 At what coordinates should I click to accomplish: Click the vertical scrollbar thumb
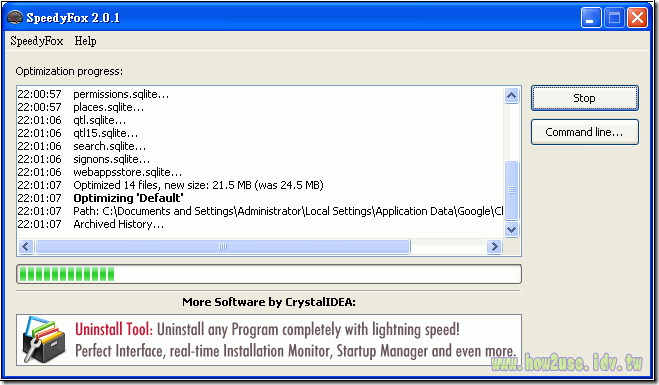pyautogui.click(x=511, y=190)
